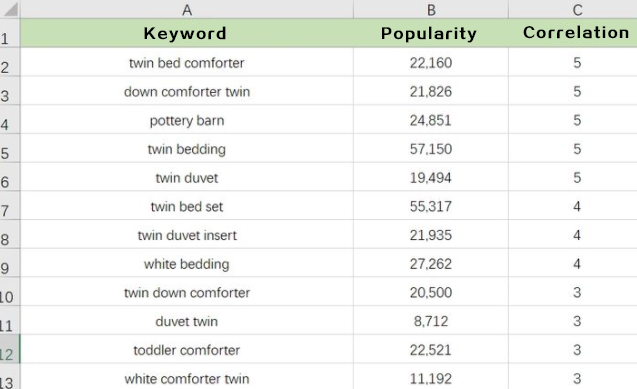Click the Keyword header cell

tap(187, 33)
